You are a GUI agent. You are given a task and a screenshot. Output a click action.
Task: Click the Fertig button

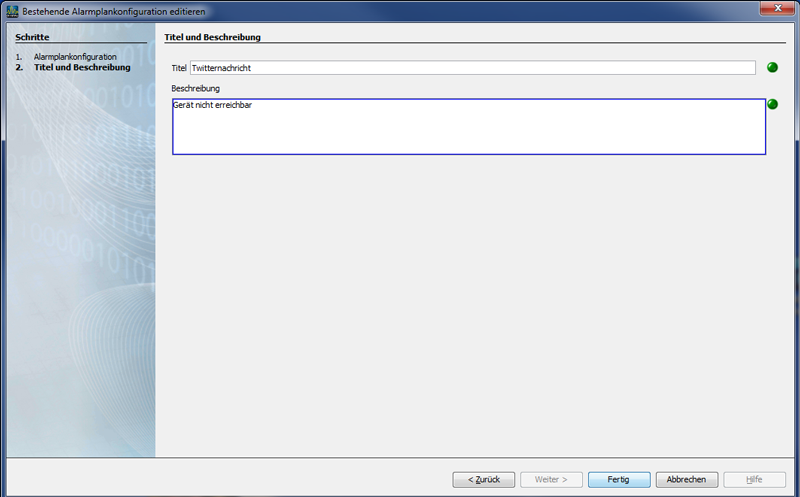click(x=619, y=479)
